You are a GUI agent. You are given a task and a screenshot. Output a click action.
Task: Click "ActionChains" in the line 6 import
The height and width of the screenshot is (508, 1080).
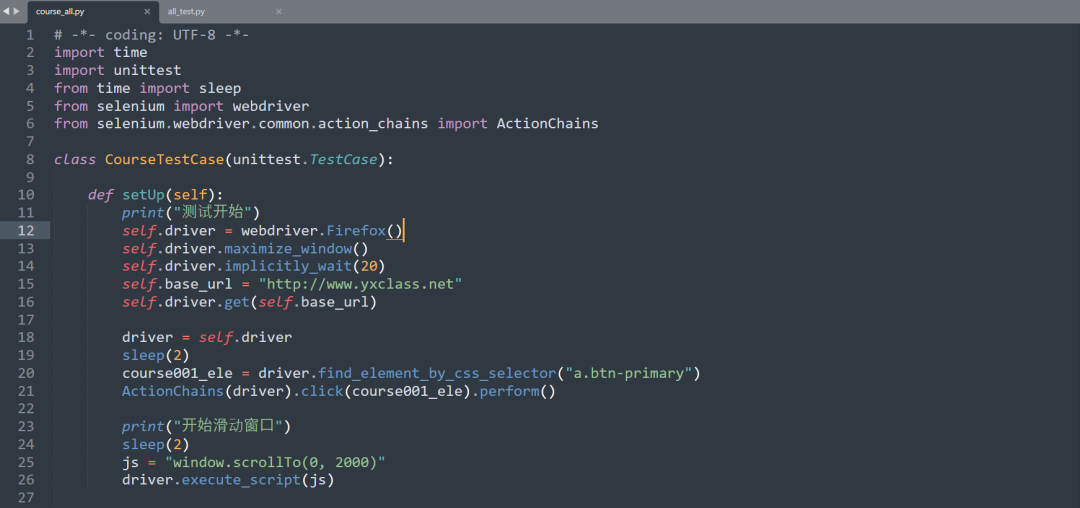[x=548, y=124]
